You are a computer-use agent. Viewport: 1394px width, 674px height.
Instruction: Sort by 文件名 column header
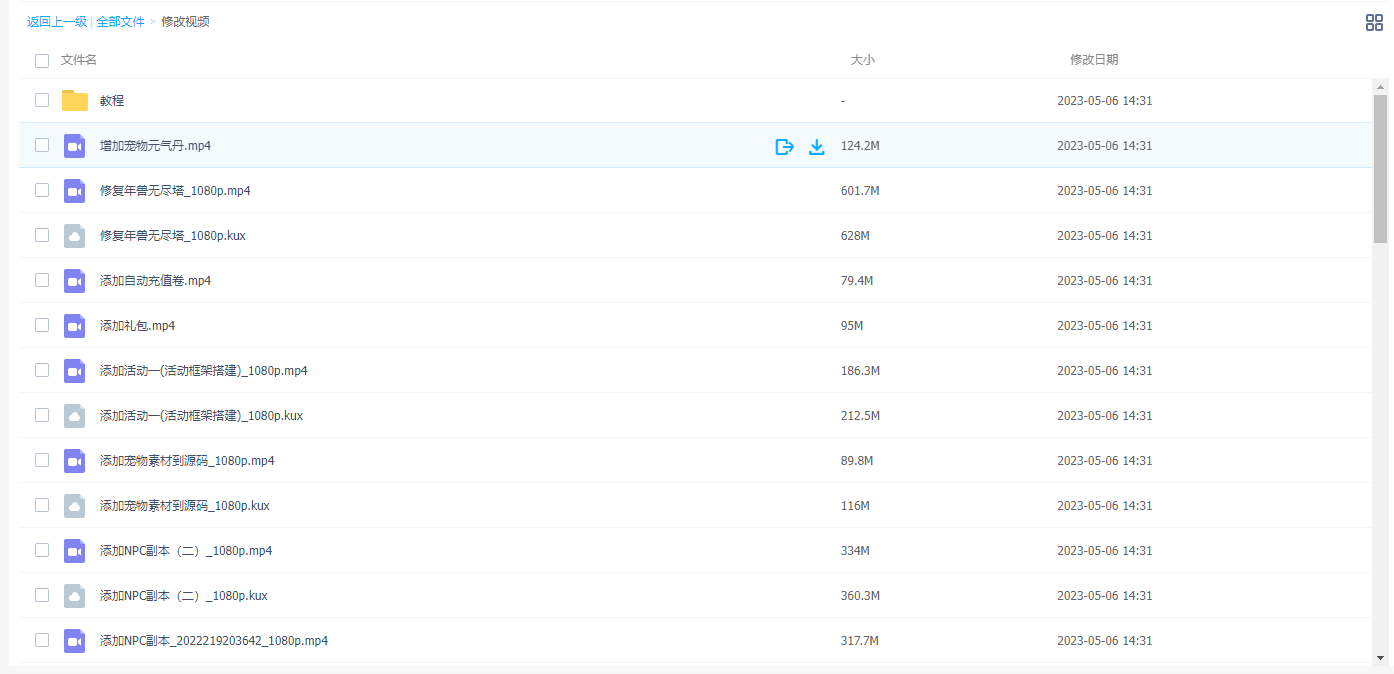tap(79, 60)
